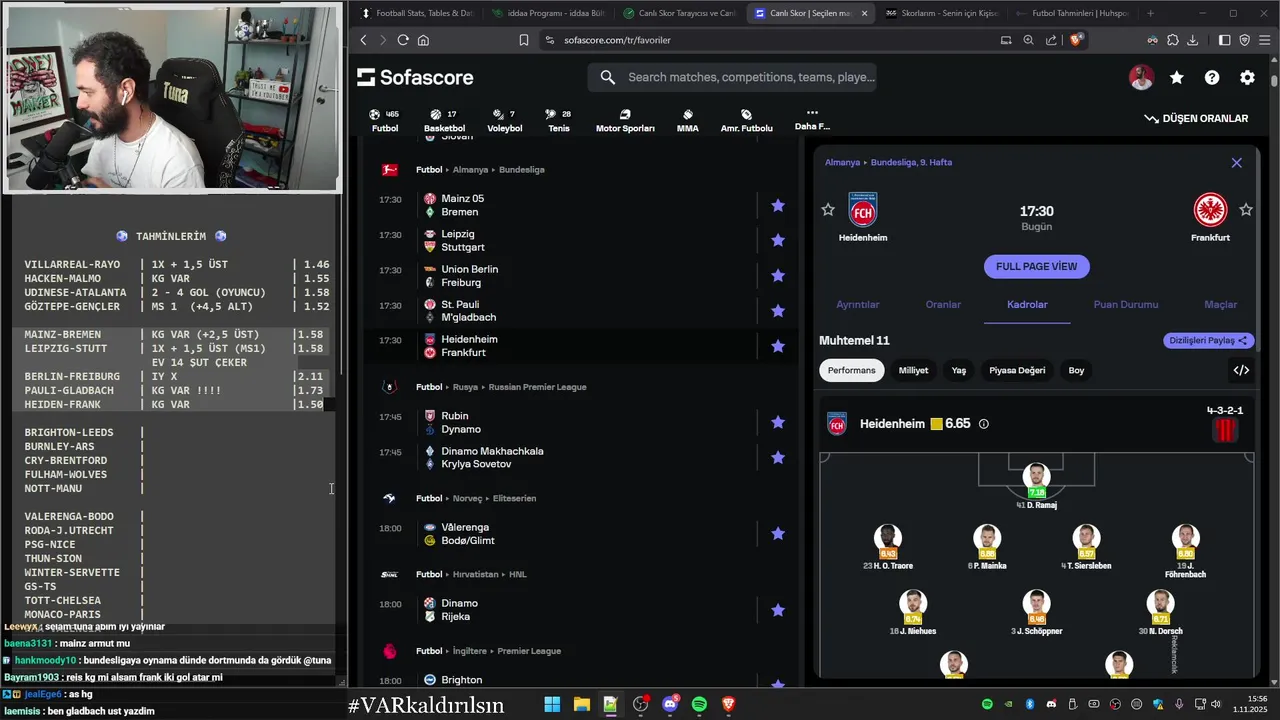Open the Voleybol sport category
Screen dimensions: 1280x720
(504, 121)
